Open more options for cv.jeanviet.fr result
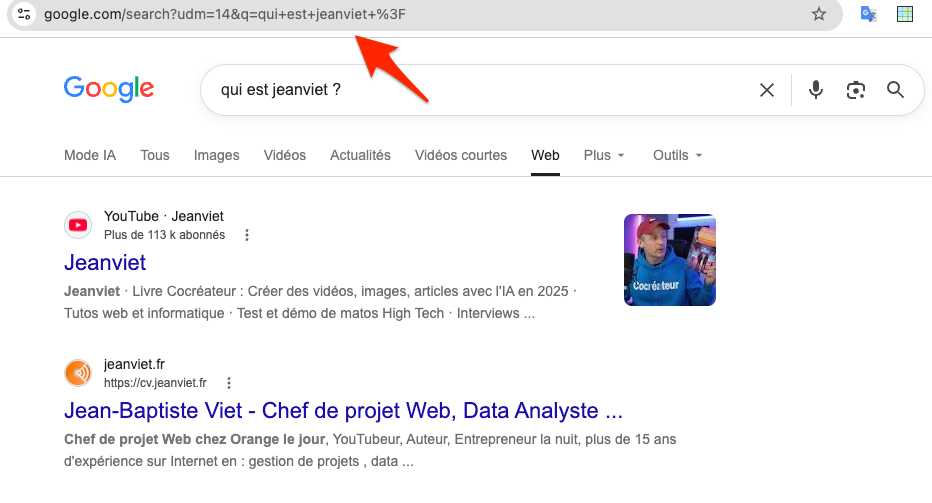Image resolution: width=932 pixels, height=503 pixels. (229, 383)
